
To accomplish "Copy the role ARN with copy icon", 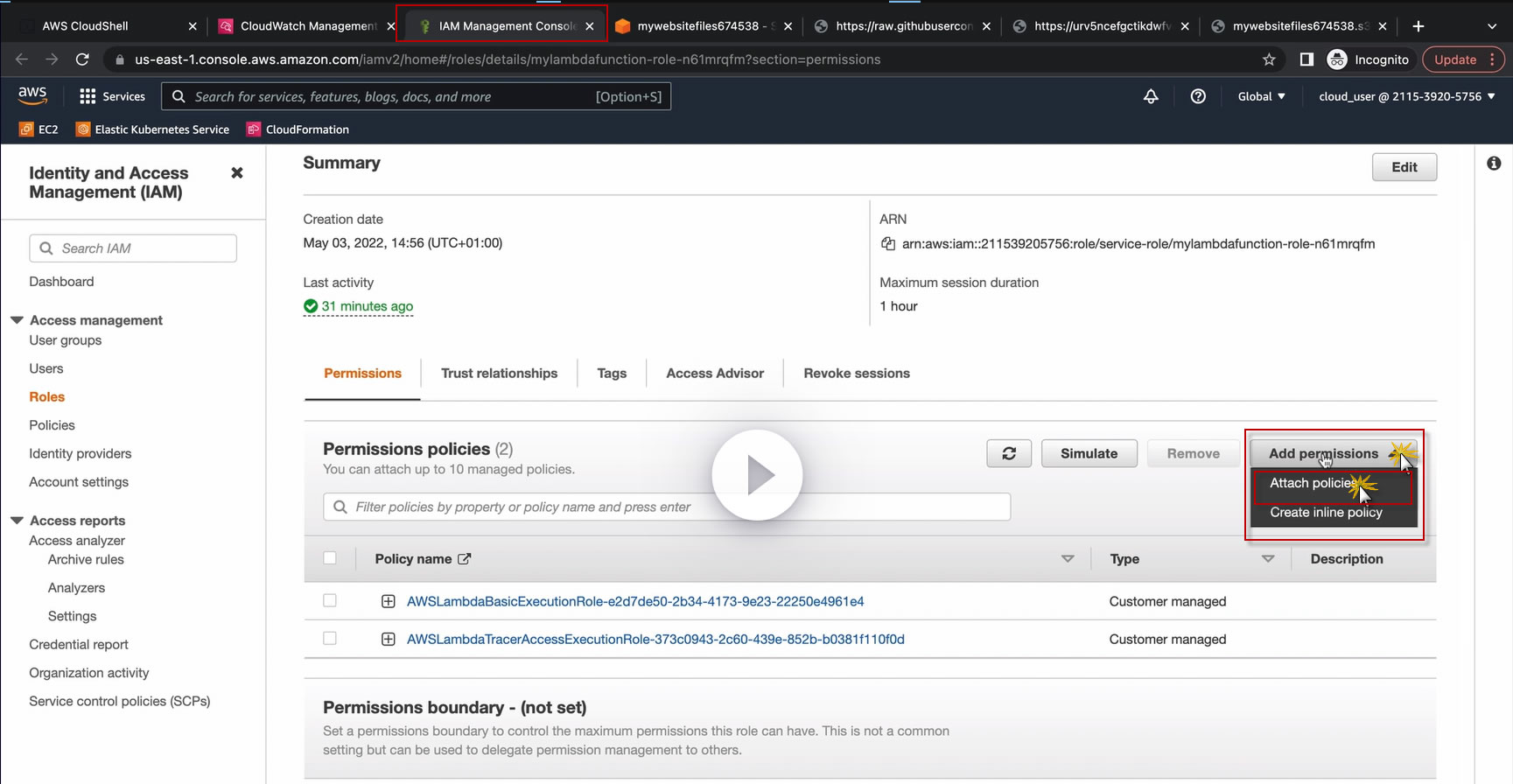I will click(x=887, y=244).
